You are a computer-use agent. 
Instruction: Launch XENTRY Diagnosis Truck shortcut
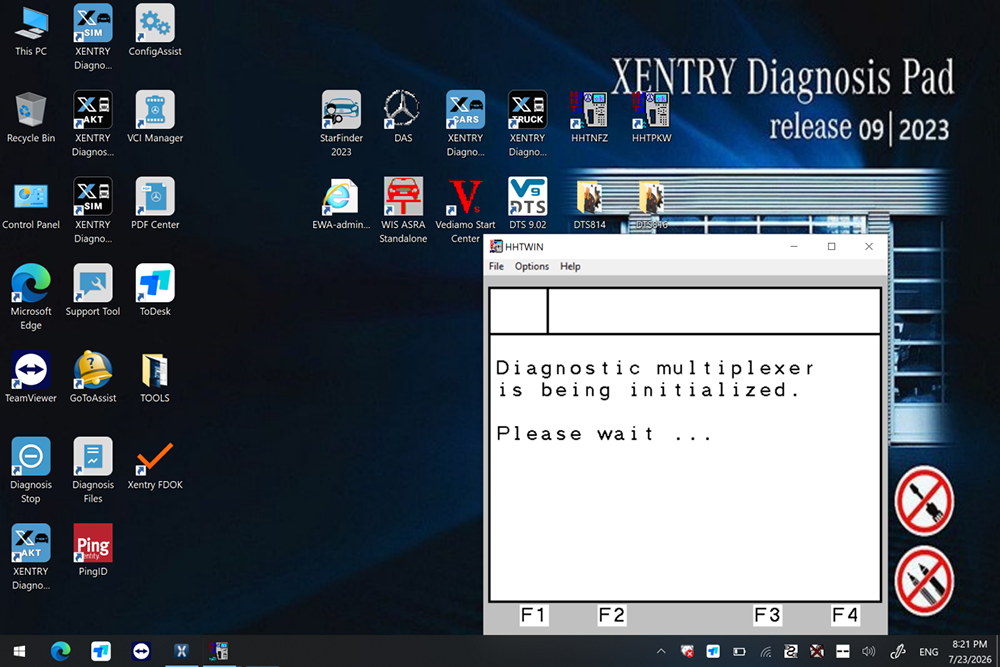coord(527,124)
